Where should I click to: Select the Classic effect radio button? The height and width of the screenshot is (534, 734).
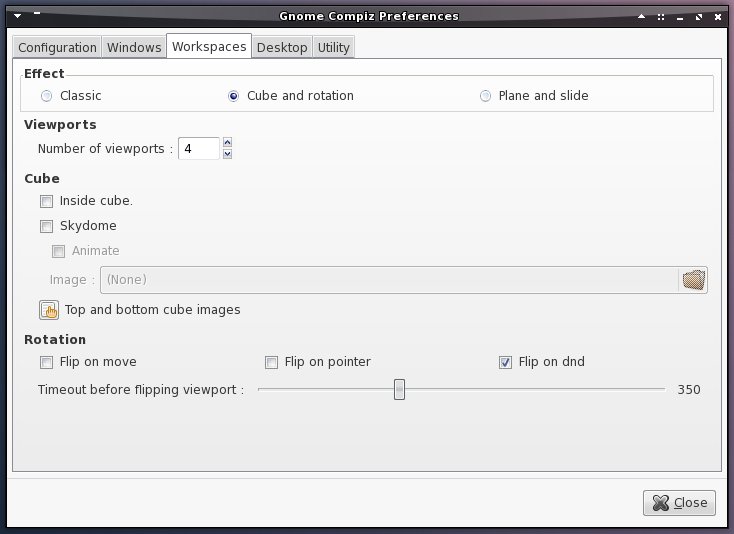[46, 96]
